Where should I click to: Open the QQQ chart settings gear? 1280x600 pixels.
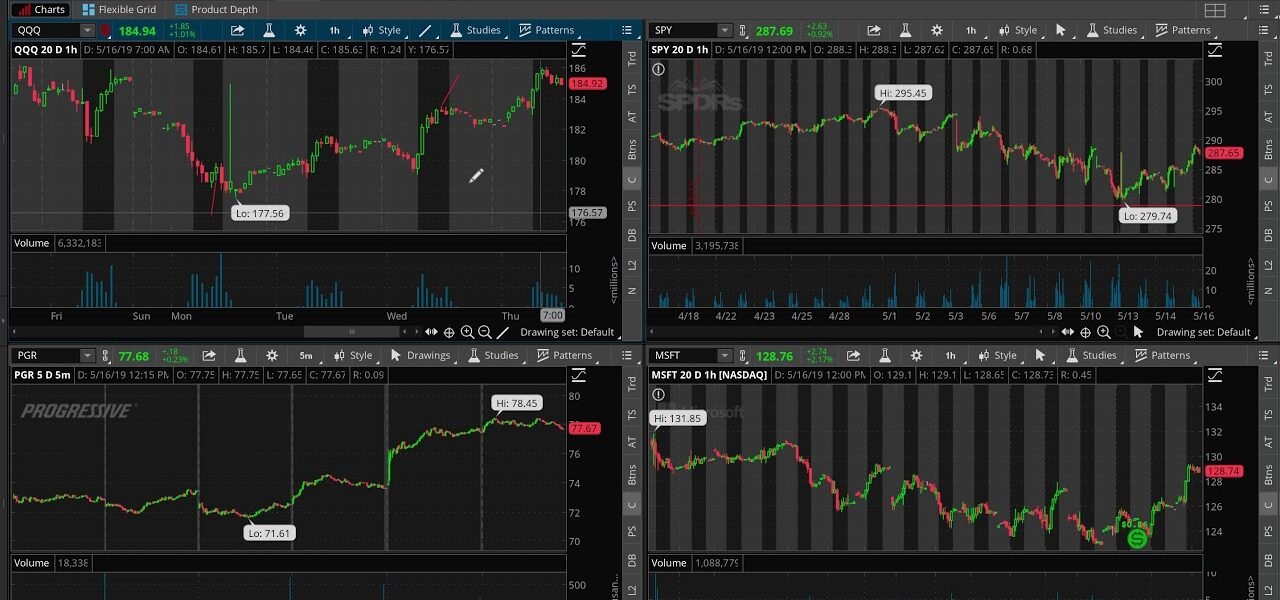(301, 30)
